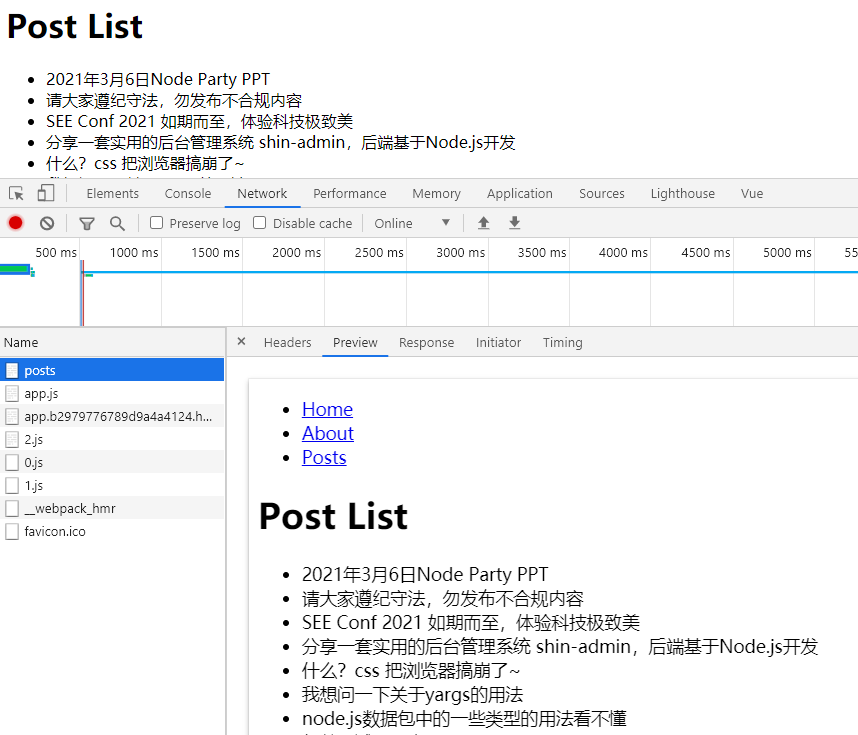Click the 1000 ms timeline marker
The image size is (858, 735).
(x=134, y=252)
